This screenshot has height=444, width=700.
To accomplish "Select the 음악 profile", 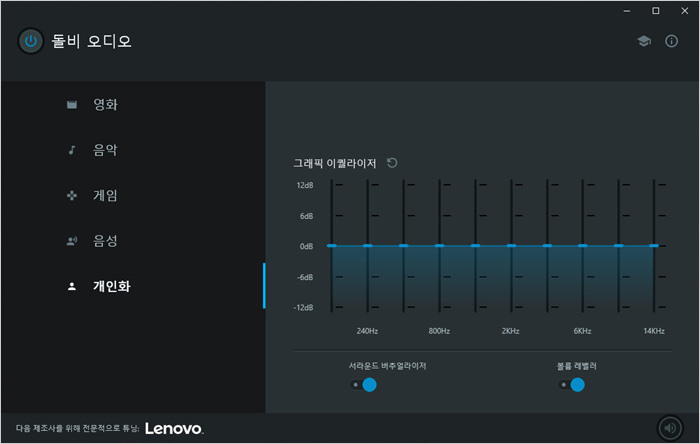I will coord(105,150).
